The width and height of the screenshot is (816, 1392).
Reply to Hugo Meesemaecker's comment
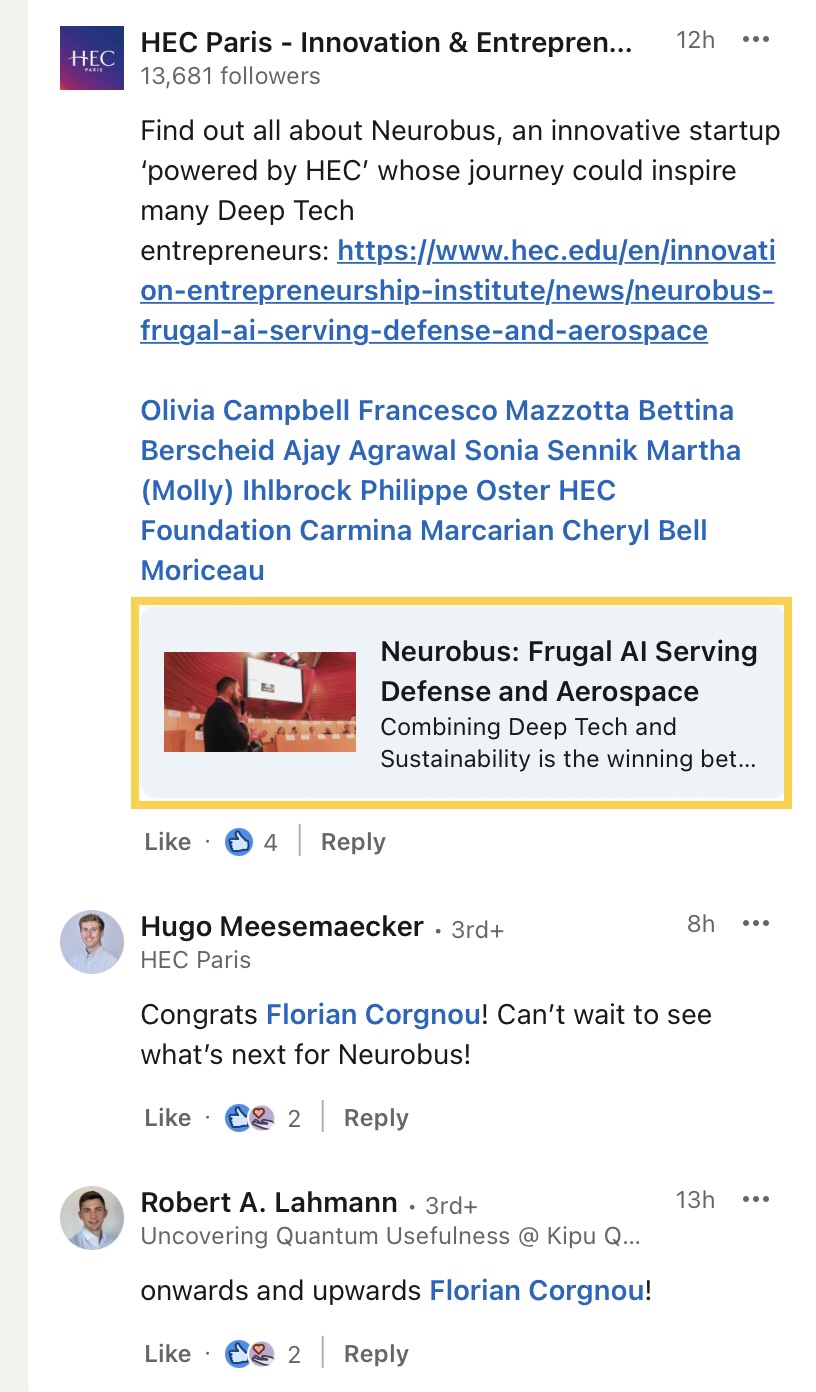tap(376, 1118)
